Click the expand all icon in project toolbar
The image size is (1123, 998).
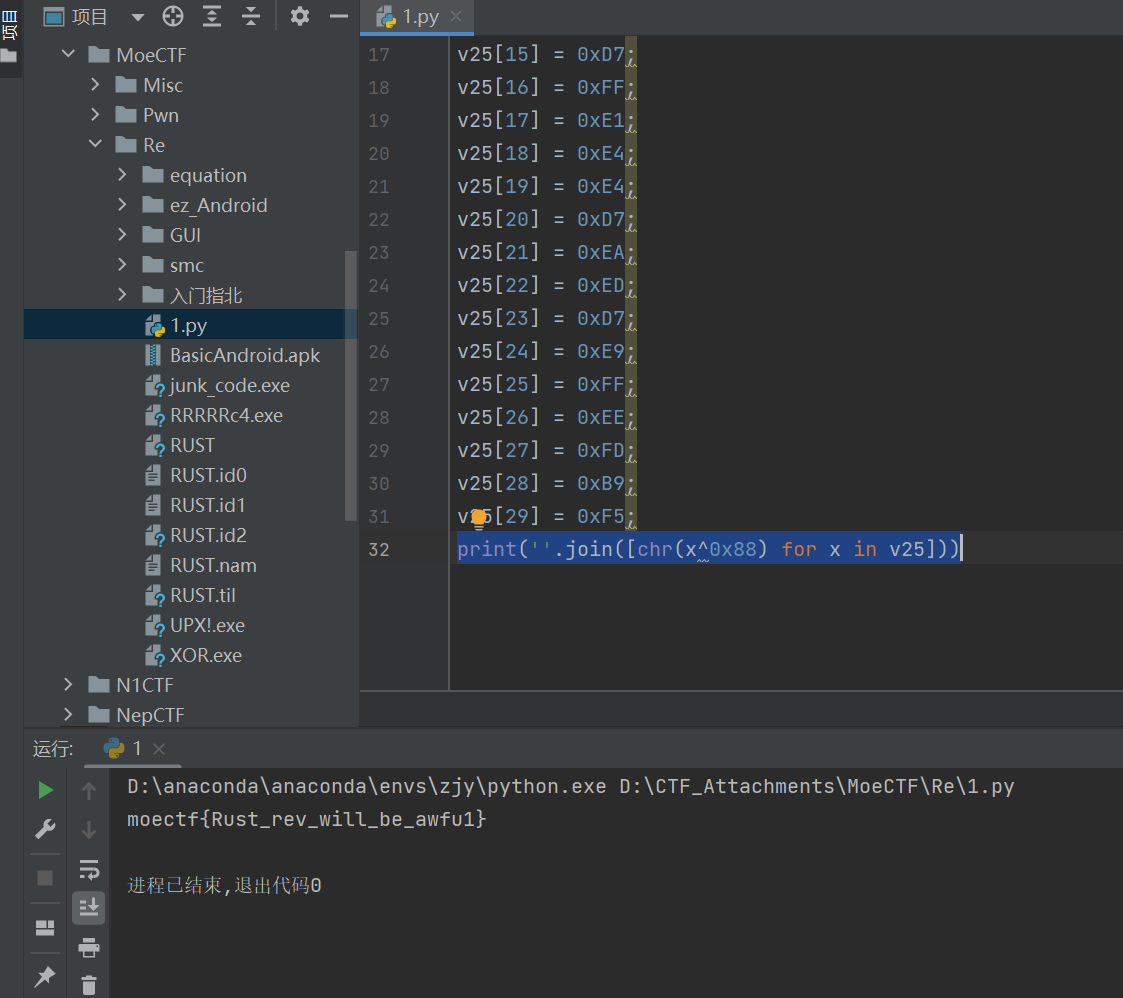point(212,16)
